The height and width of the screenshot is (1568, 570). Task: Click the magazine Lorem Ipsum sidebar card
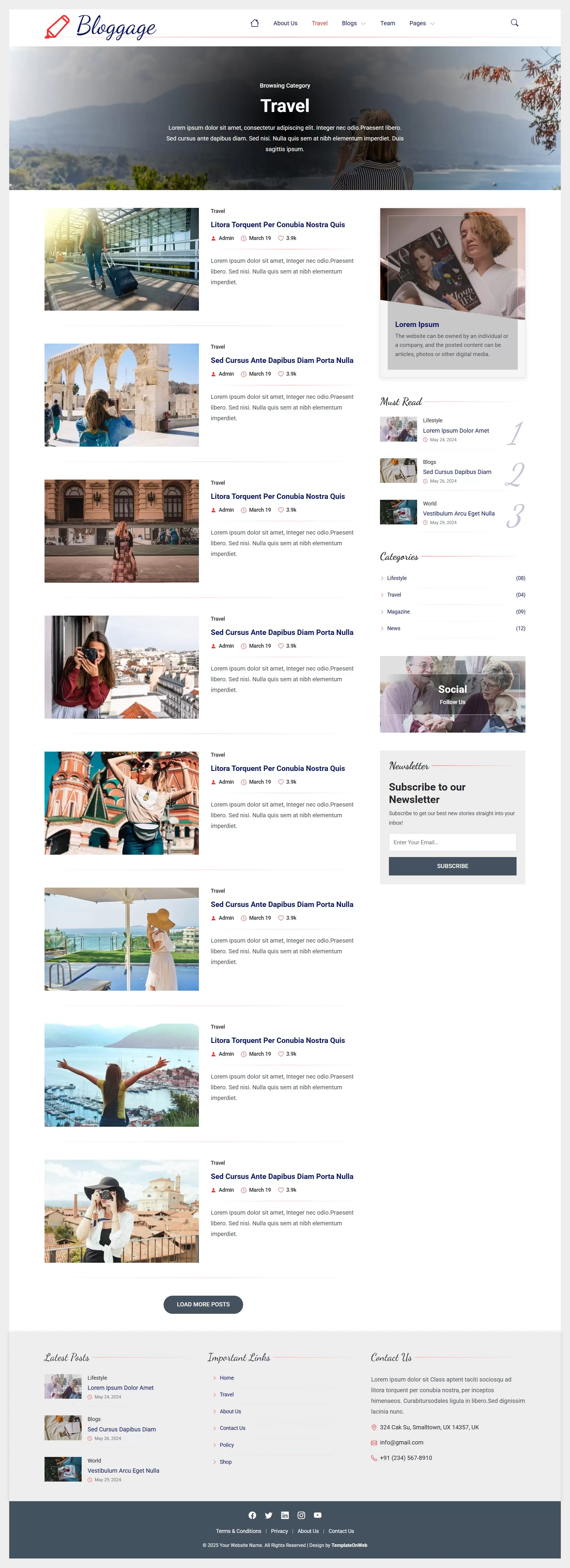453,293
